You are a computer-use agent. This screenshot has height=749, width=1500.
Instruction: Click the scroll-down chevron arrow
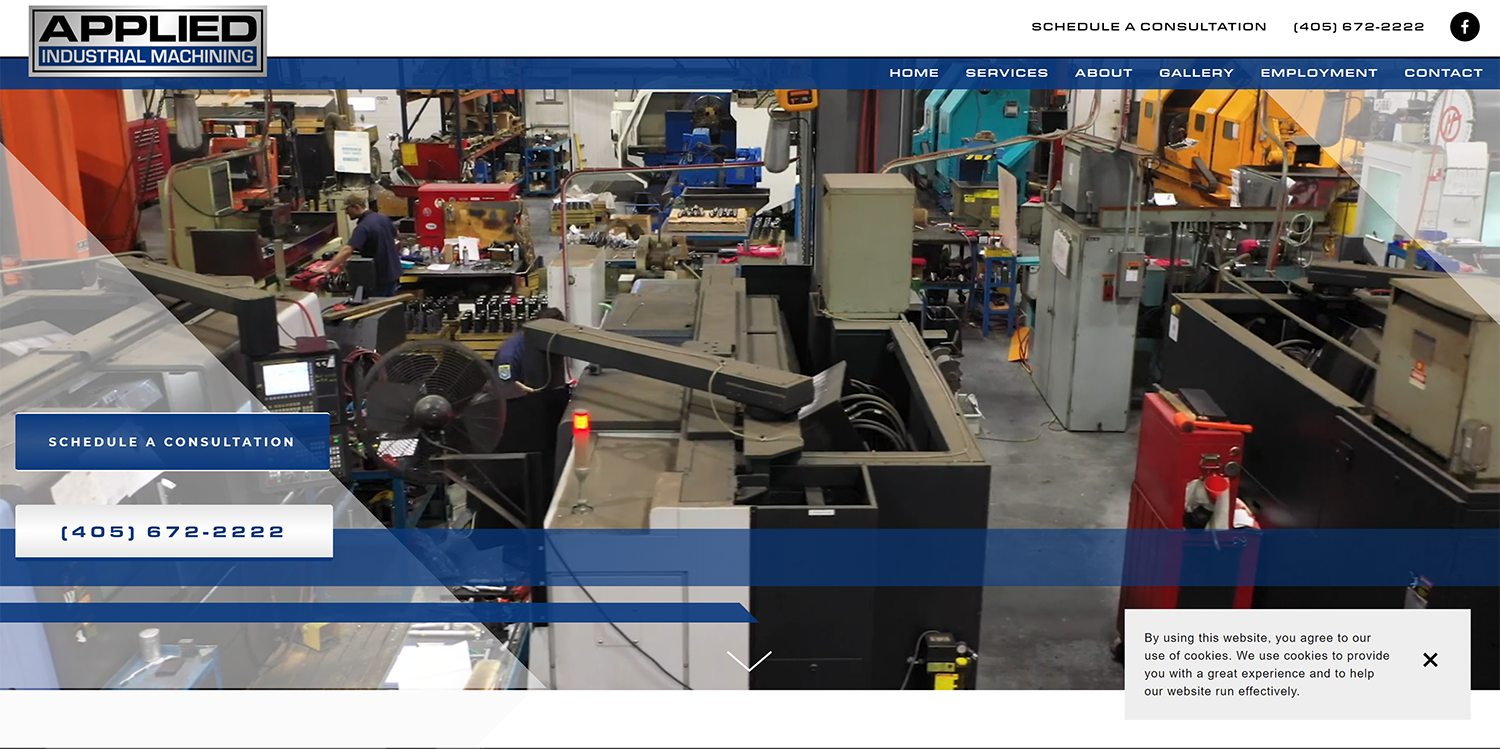[749, 661]
